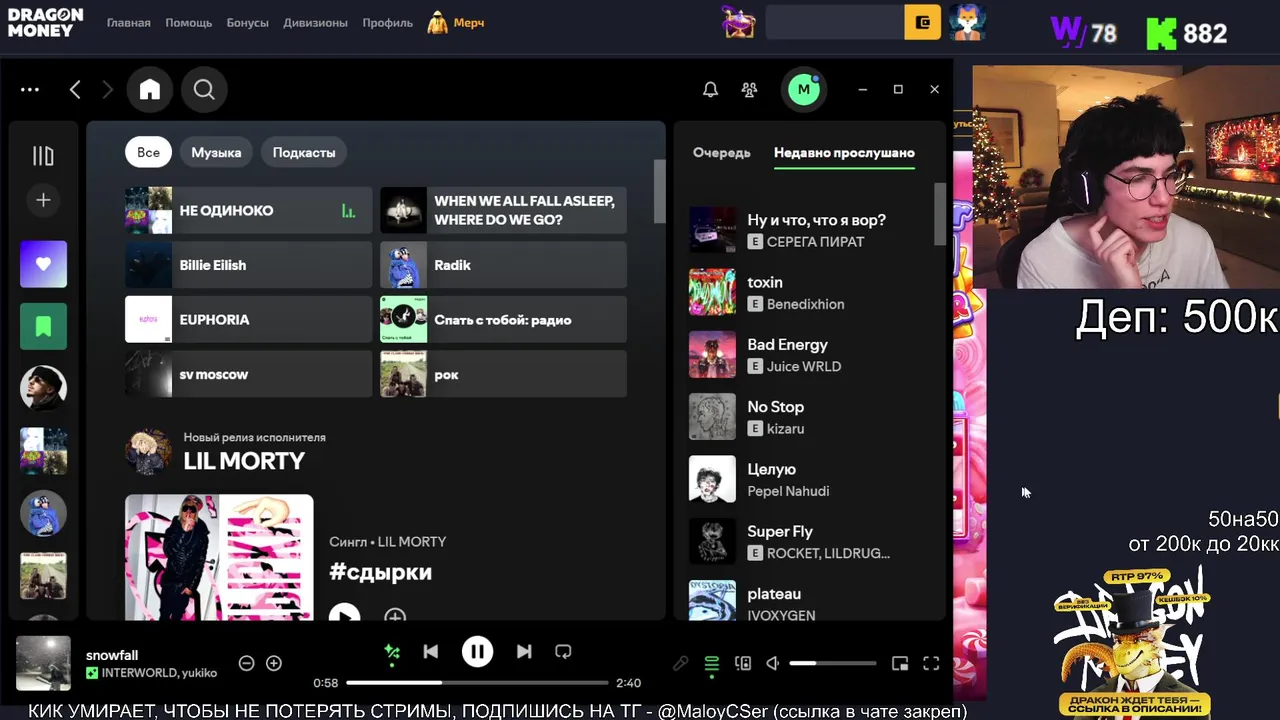Select track Ну и что, что я вор?
The width and height of the screenshot is (1280, 720).
(810, 230)
